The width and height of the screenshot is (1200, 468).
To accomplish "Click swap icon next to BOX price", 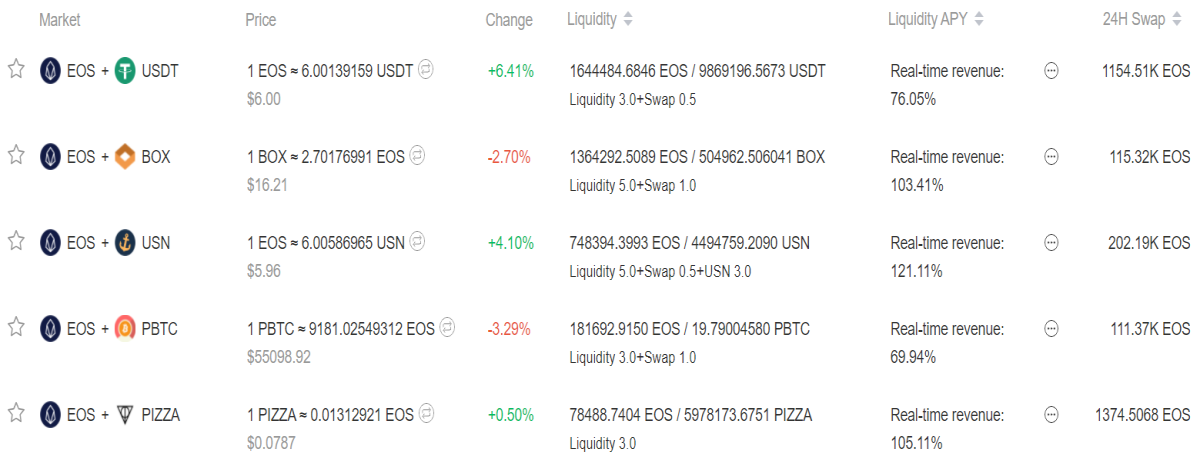I will [x=417, y=156].
